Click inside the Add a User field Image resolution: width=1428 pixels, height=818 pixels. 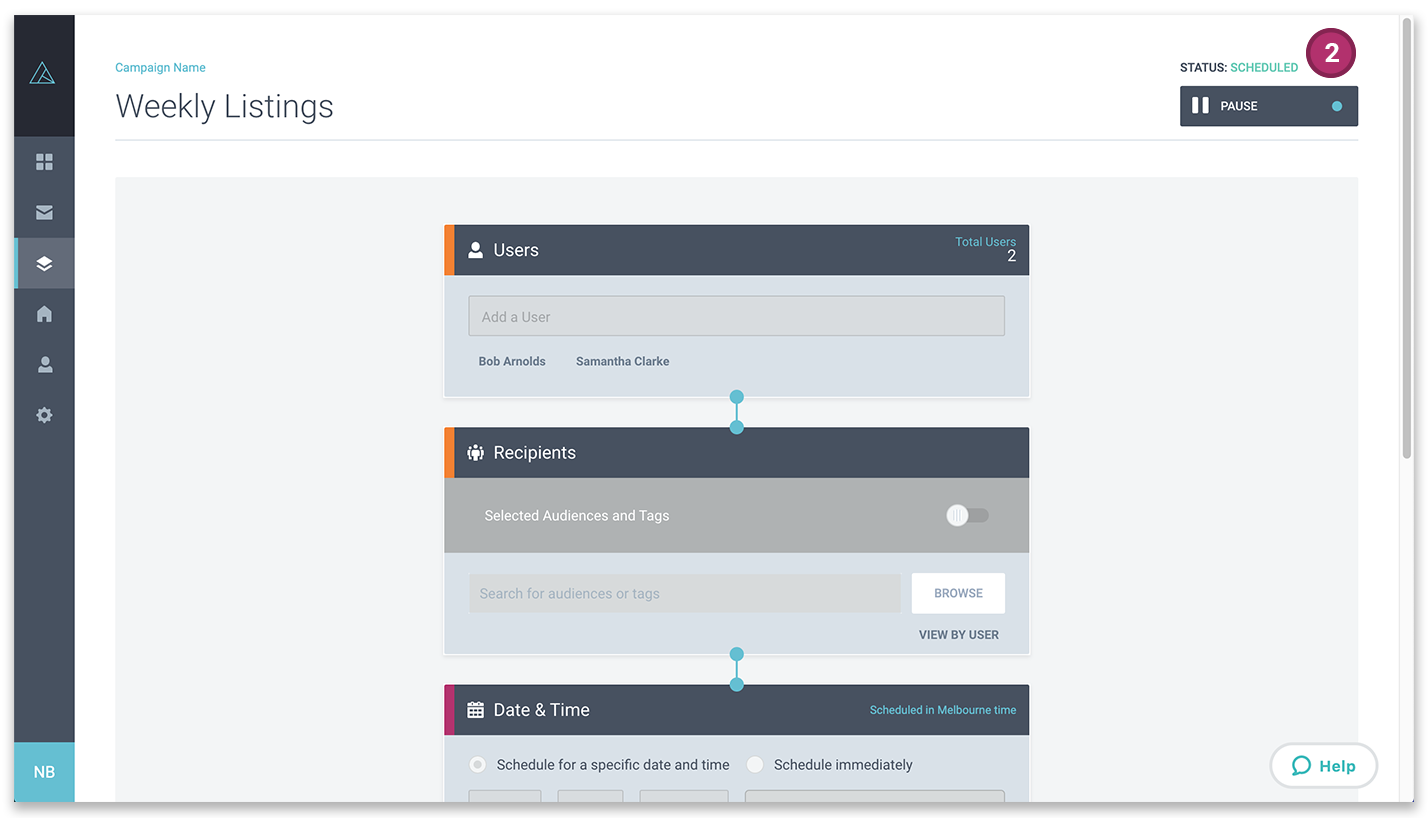pyautogui.click(x=736, y=315)
